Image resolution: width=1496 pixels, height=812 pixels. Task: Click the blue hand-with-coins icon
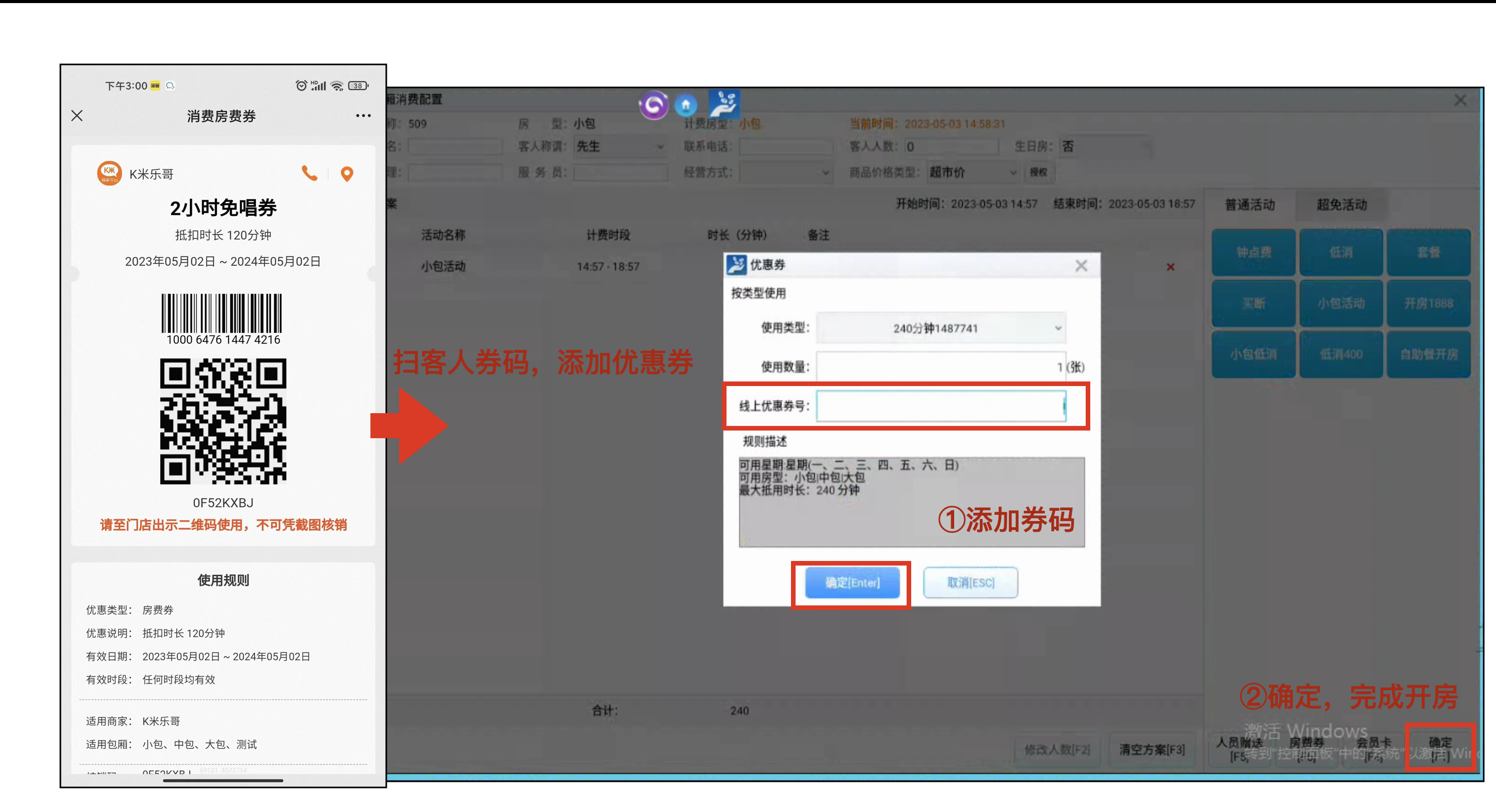[x=723, y=104]
